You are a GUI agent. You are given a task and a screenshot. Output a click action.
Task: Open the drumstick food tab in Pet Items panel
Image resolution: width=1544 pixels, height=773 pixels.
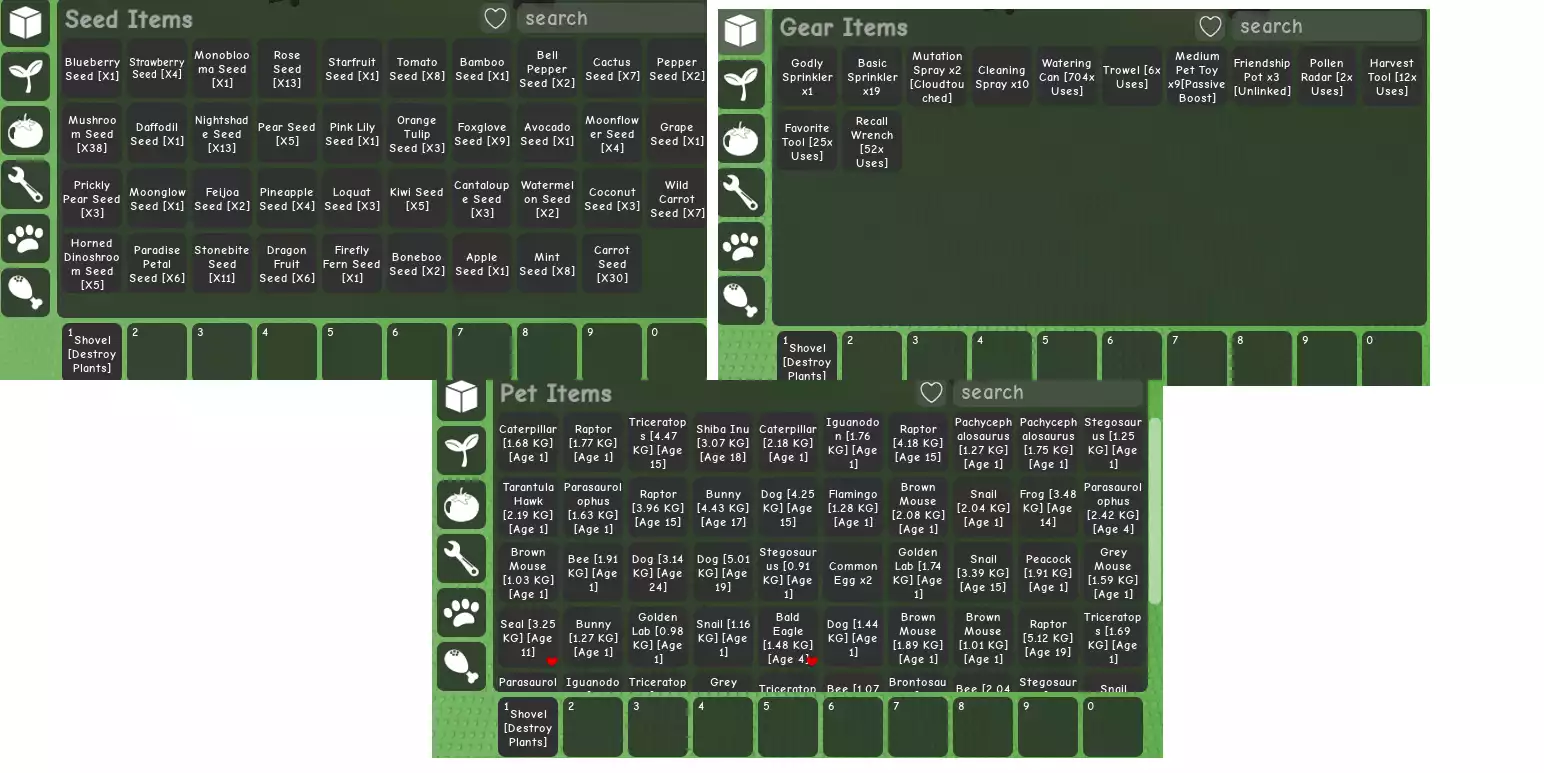coord(461,666)
